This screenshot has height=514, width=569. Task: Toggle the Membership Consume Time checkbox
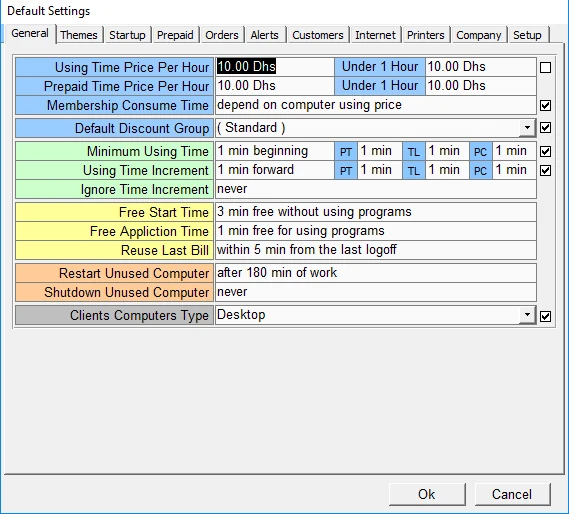545,105
